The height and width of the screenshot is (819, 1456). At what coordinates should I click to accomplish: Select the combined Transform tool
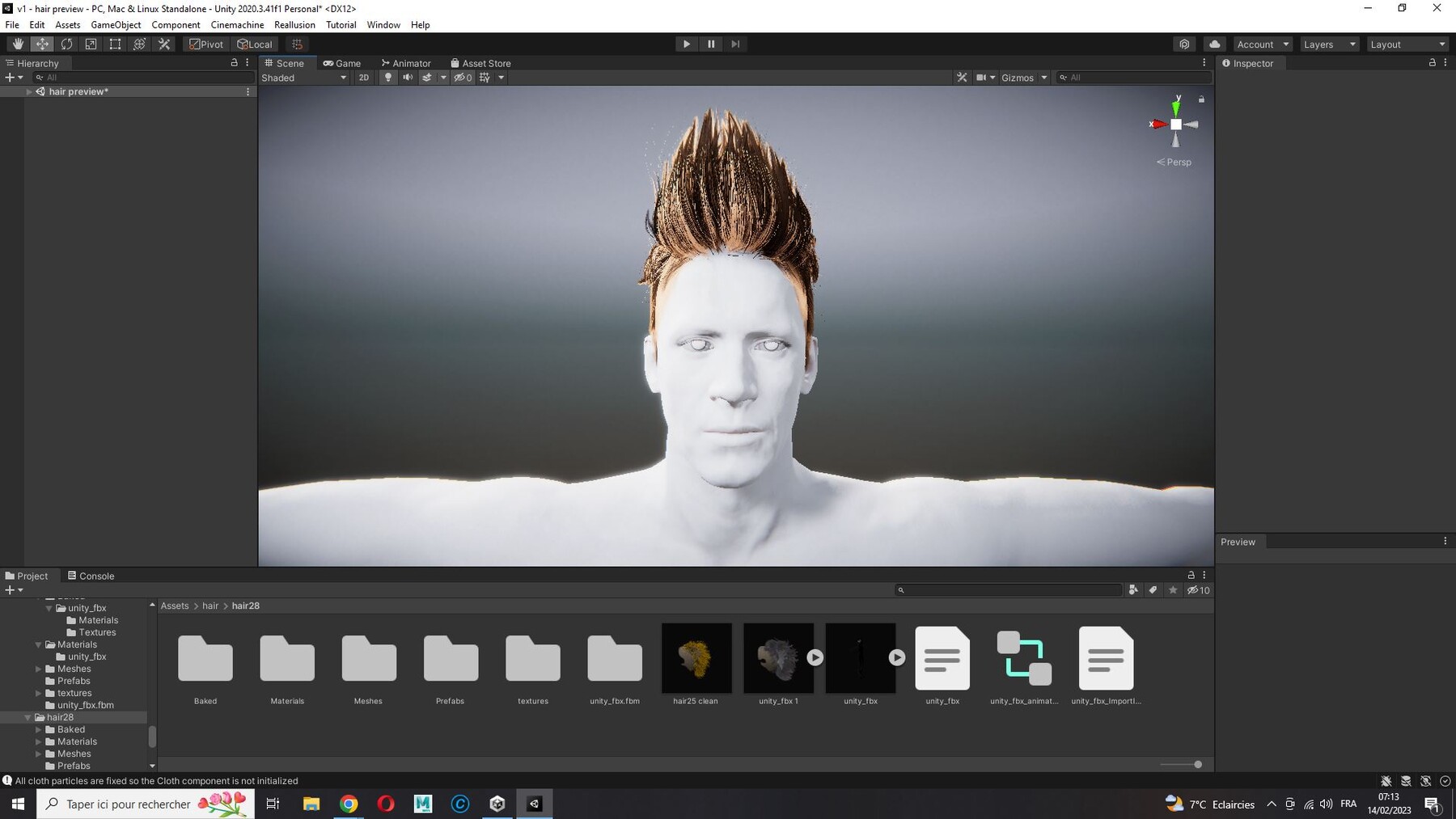(139, 44)
